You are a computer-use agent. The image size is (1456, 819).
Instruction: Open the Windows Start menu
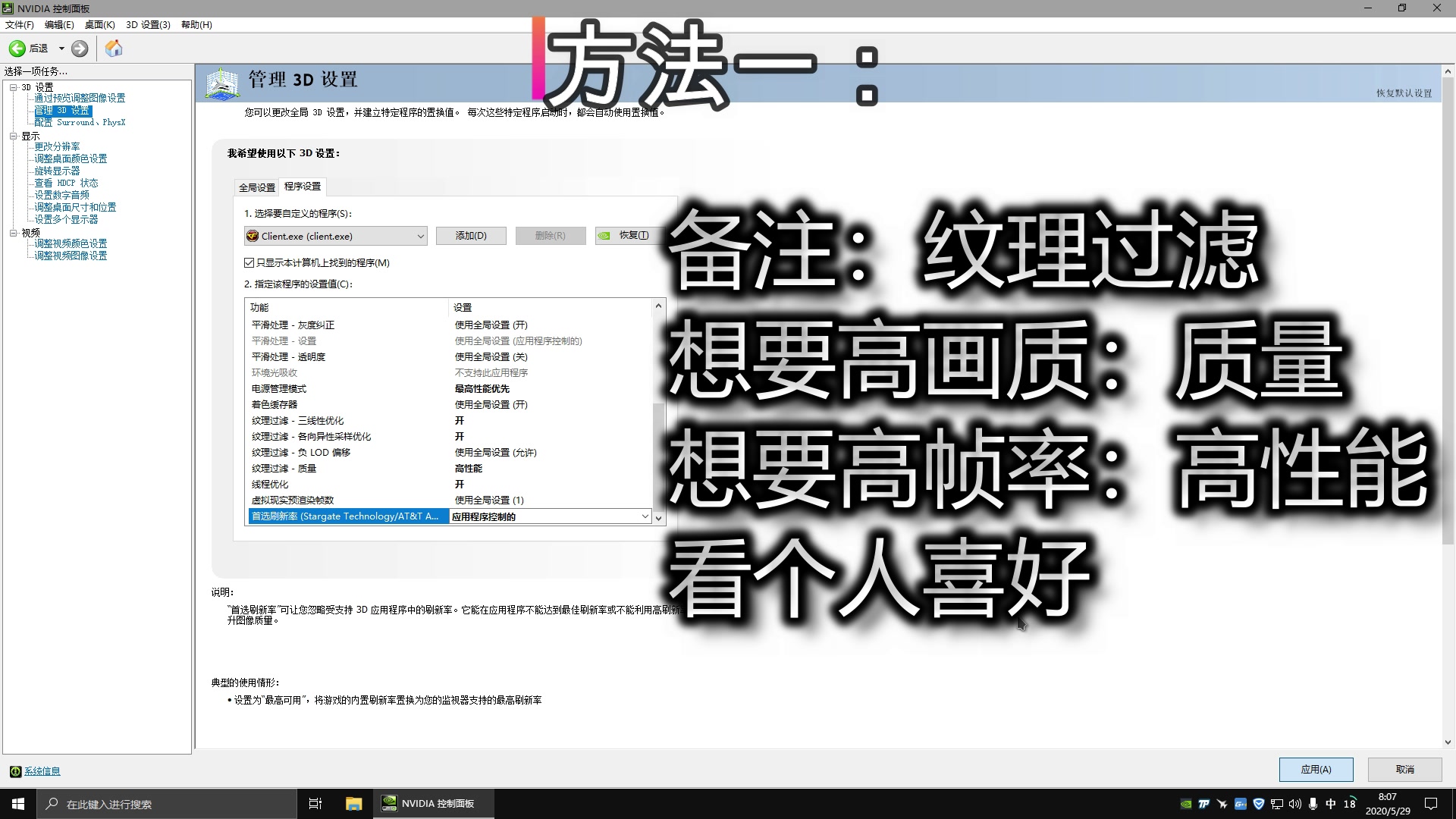pyautogui.click(x=18, y=804)
